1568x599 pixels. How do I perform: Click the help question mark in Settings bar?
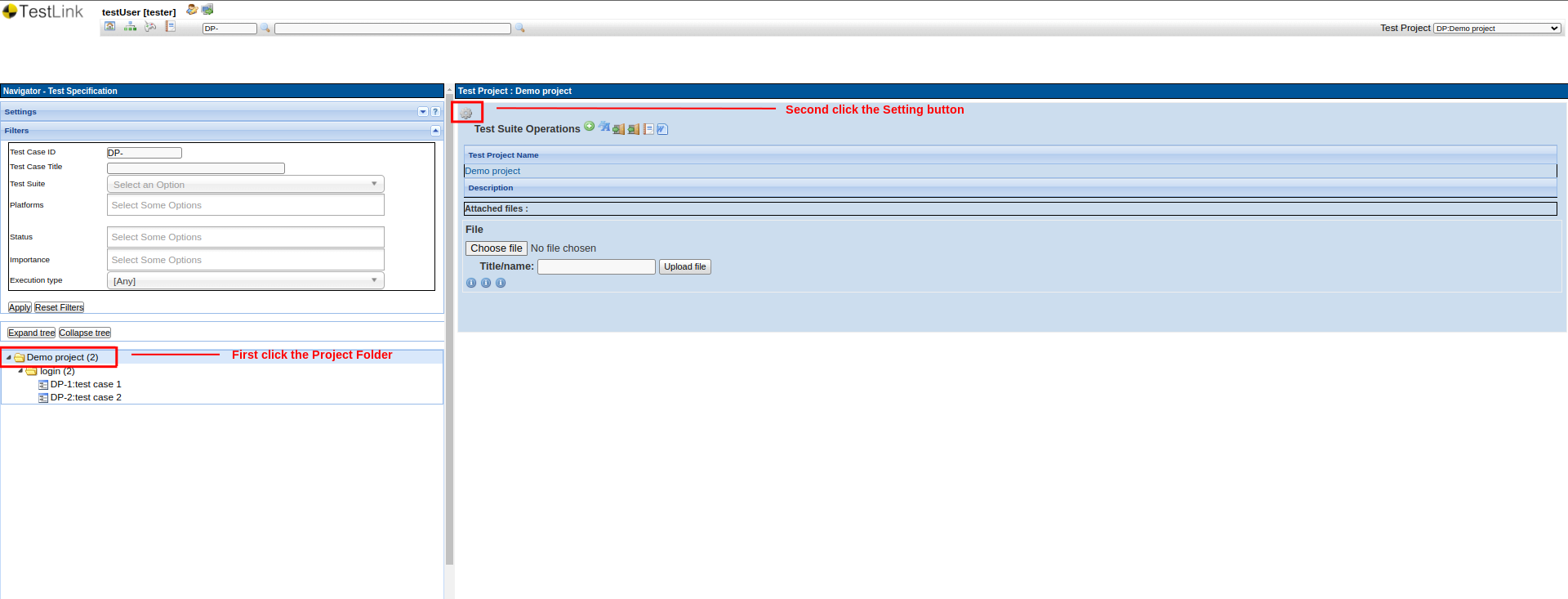[435, 112]
